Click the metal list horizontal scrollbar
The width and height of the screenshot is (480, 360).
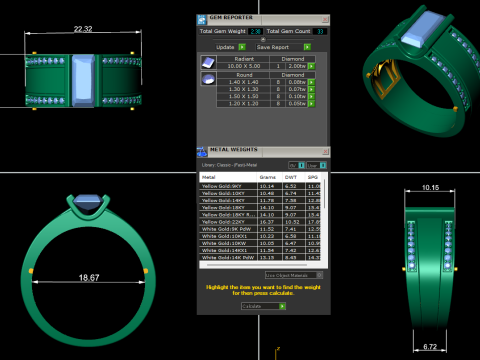coord(257,265)
